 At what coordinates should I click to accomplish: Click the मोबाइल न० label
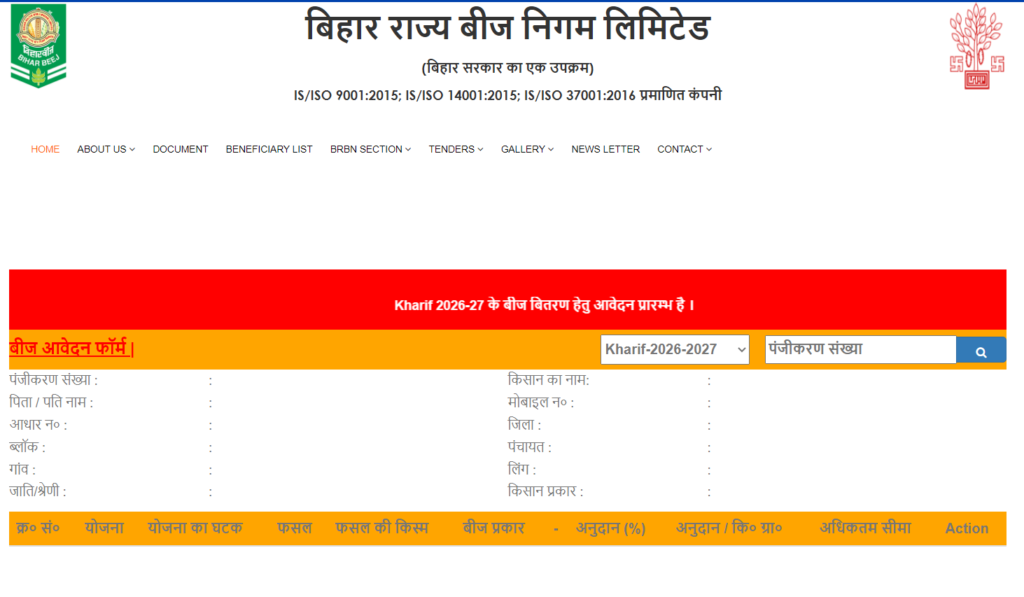(x=541, y=402)
